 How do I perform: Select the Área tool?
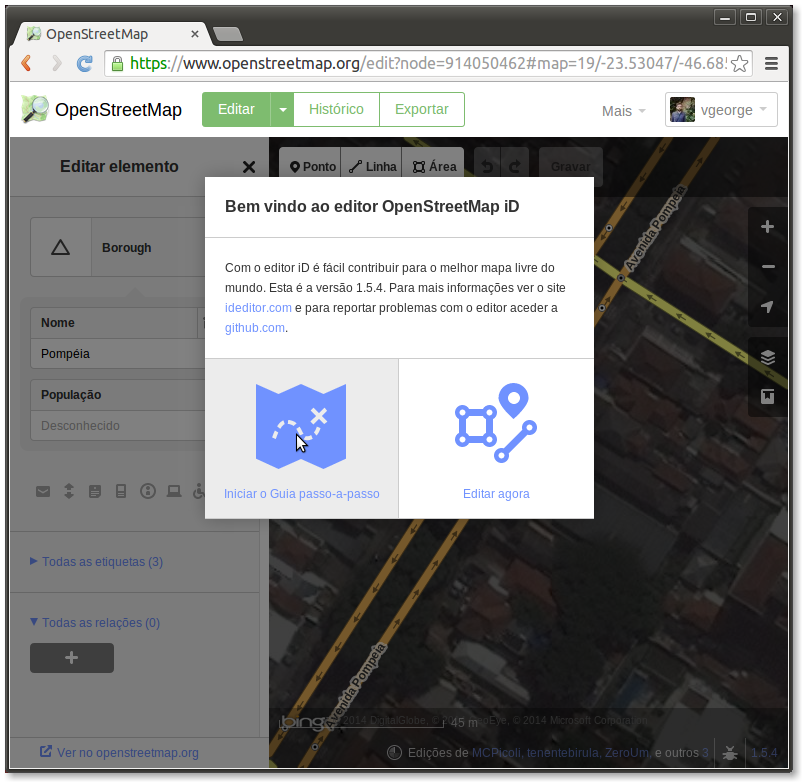pos(434,166)
